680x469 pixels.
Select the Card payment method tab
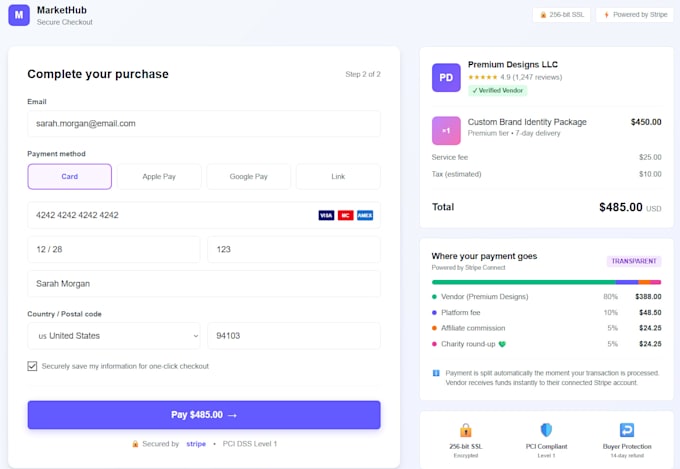pos(69,177)
